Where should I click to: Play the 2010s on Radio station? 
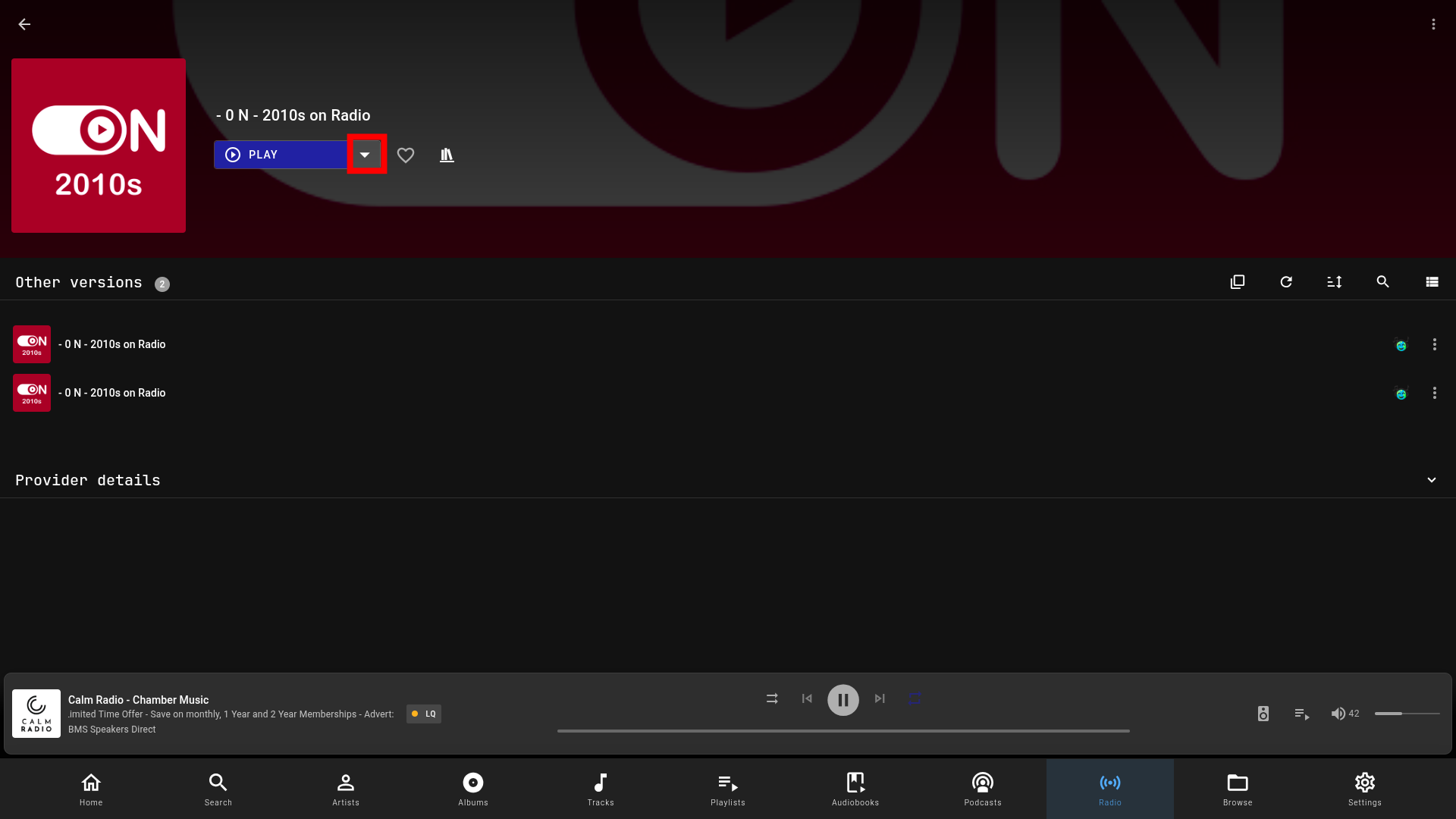(281, 155)
